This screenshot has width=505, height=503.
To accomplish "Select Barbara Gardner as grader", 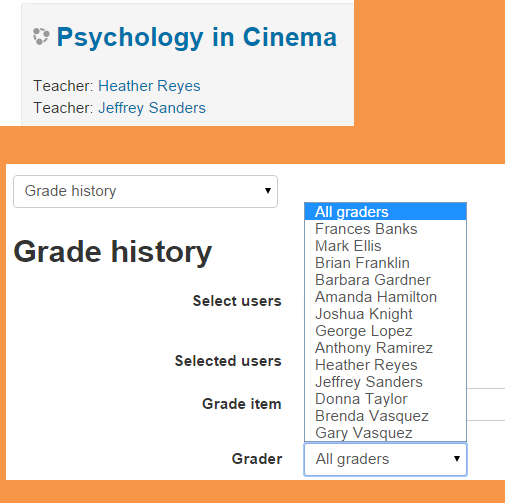I will pos(385,280).
